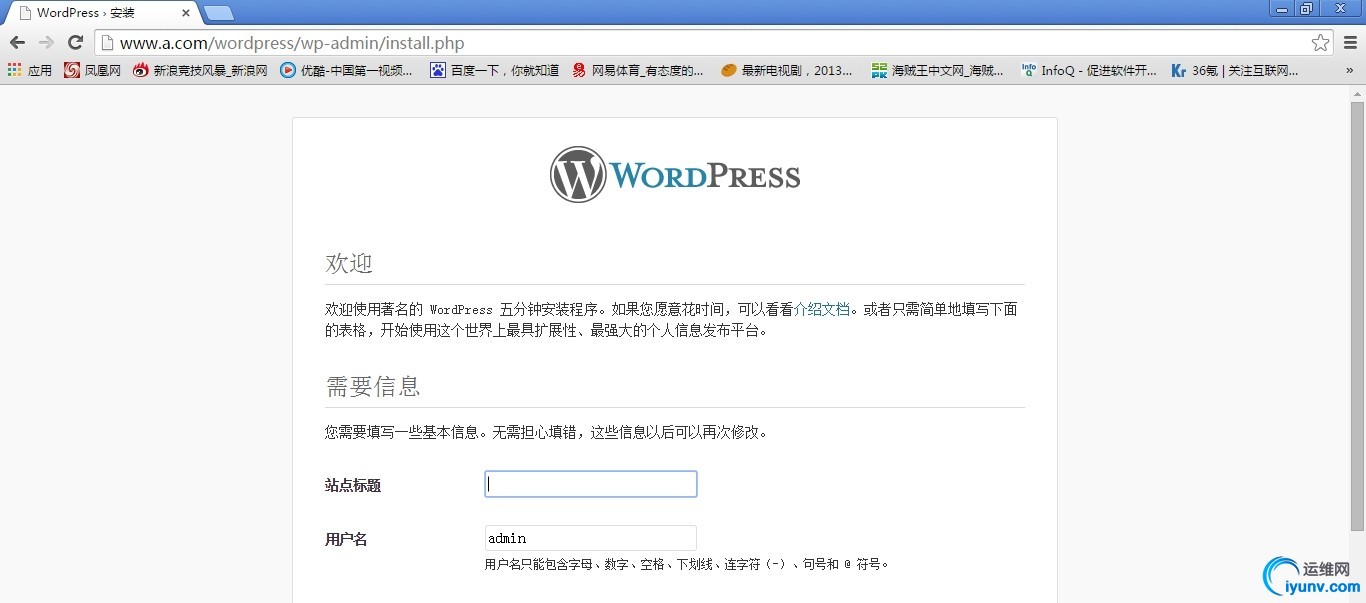Viewport: 1366px width, 603px height.
Task: Click the 需要信息 heading
Action: tap(373, 386)
